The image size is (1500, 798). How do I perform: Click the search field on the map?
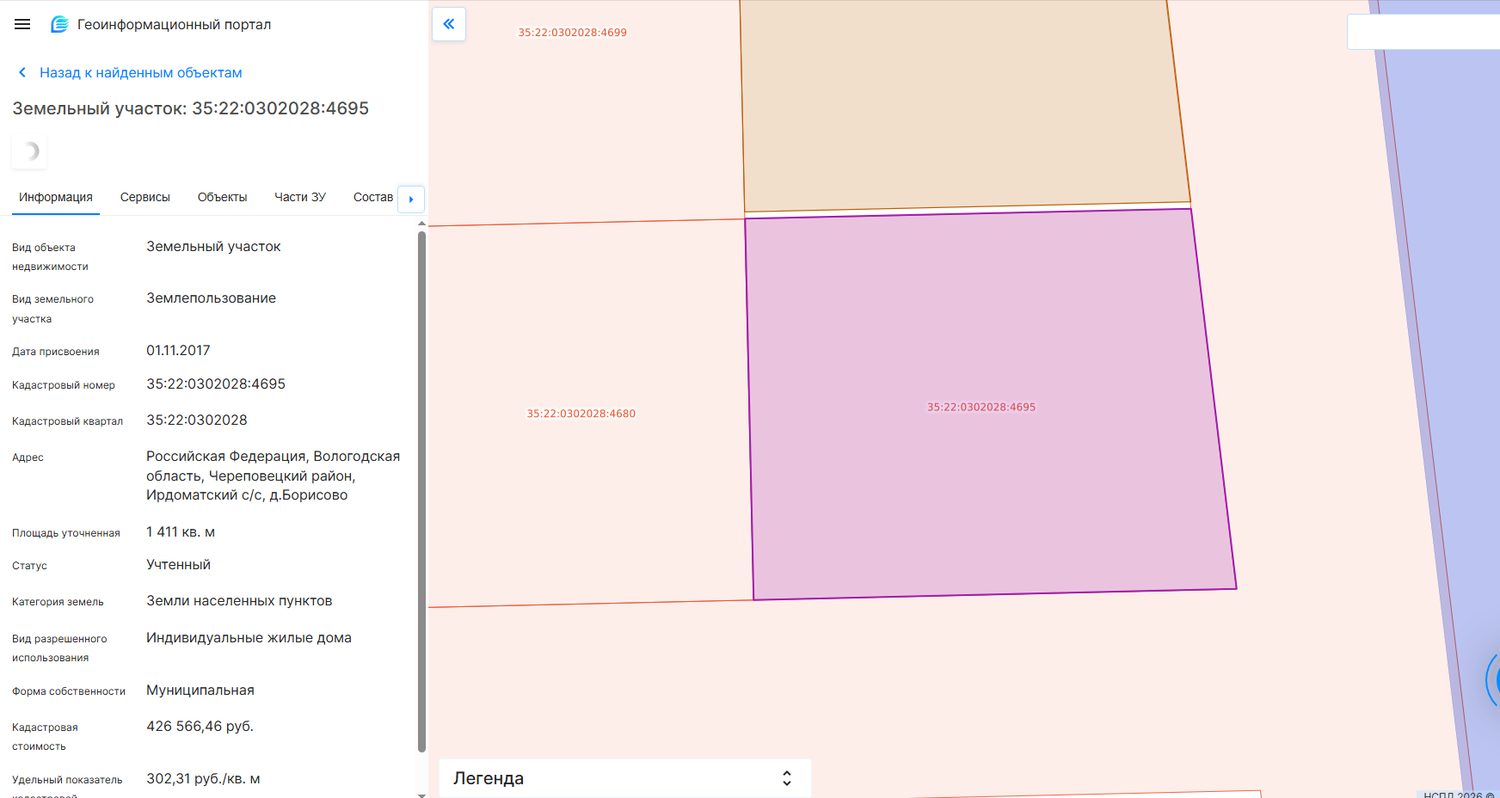pos(1423,32)
